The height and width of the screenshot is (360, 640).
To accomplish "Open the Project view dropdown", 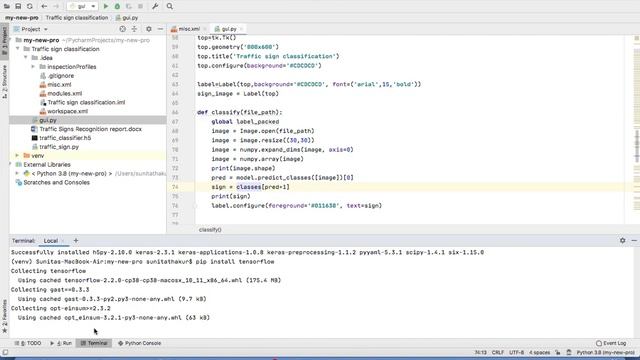I will pyautogui.click(x=31, y=29).
